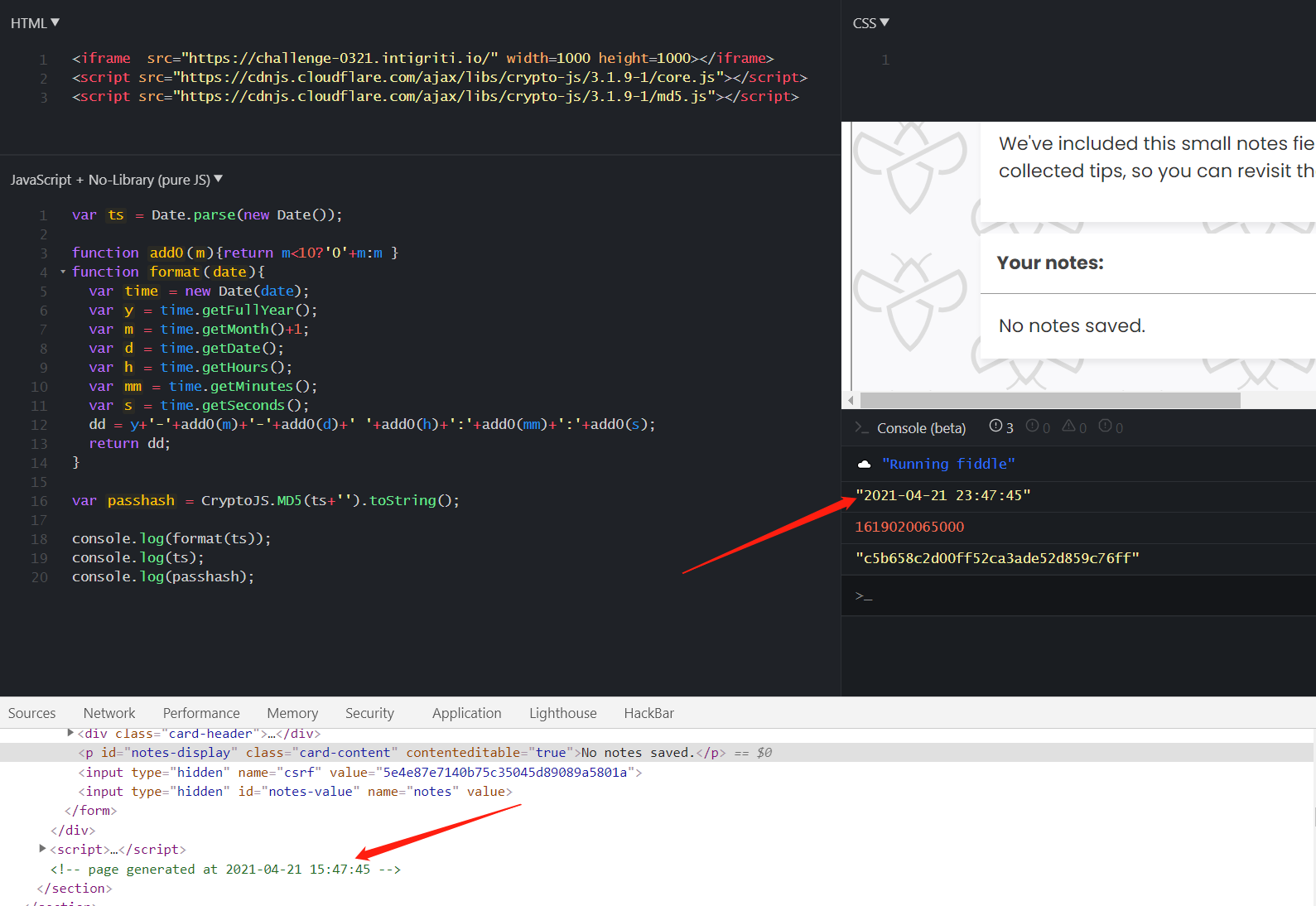Open the Lighthouse tab

562,713
